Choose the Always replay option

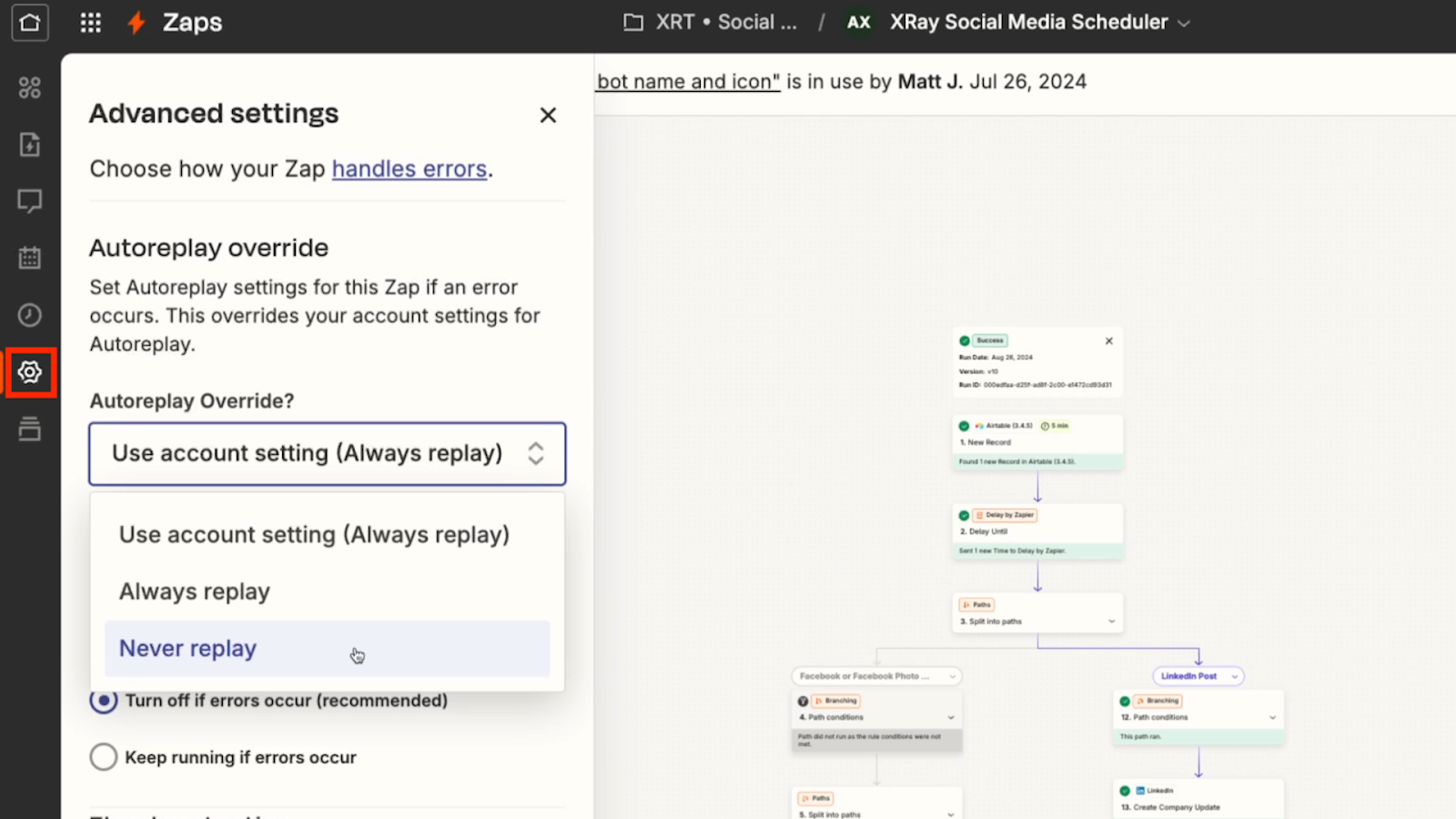point(328,591)
